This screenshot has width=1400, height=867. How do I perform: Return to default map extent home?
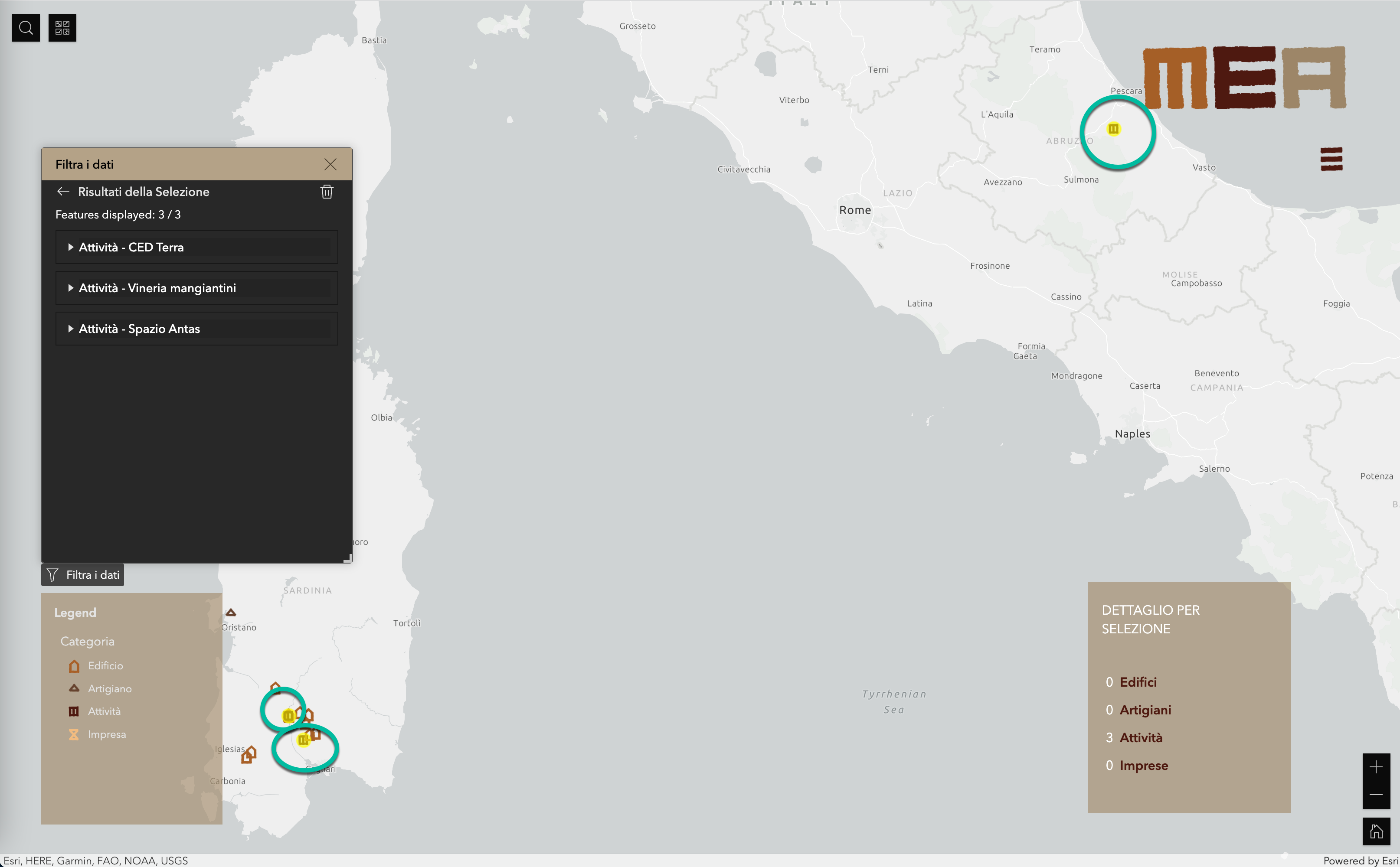pos(1376,831)
